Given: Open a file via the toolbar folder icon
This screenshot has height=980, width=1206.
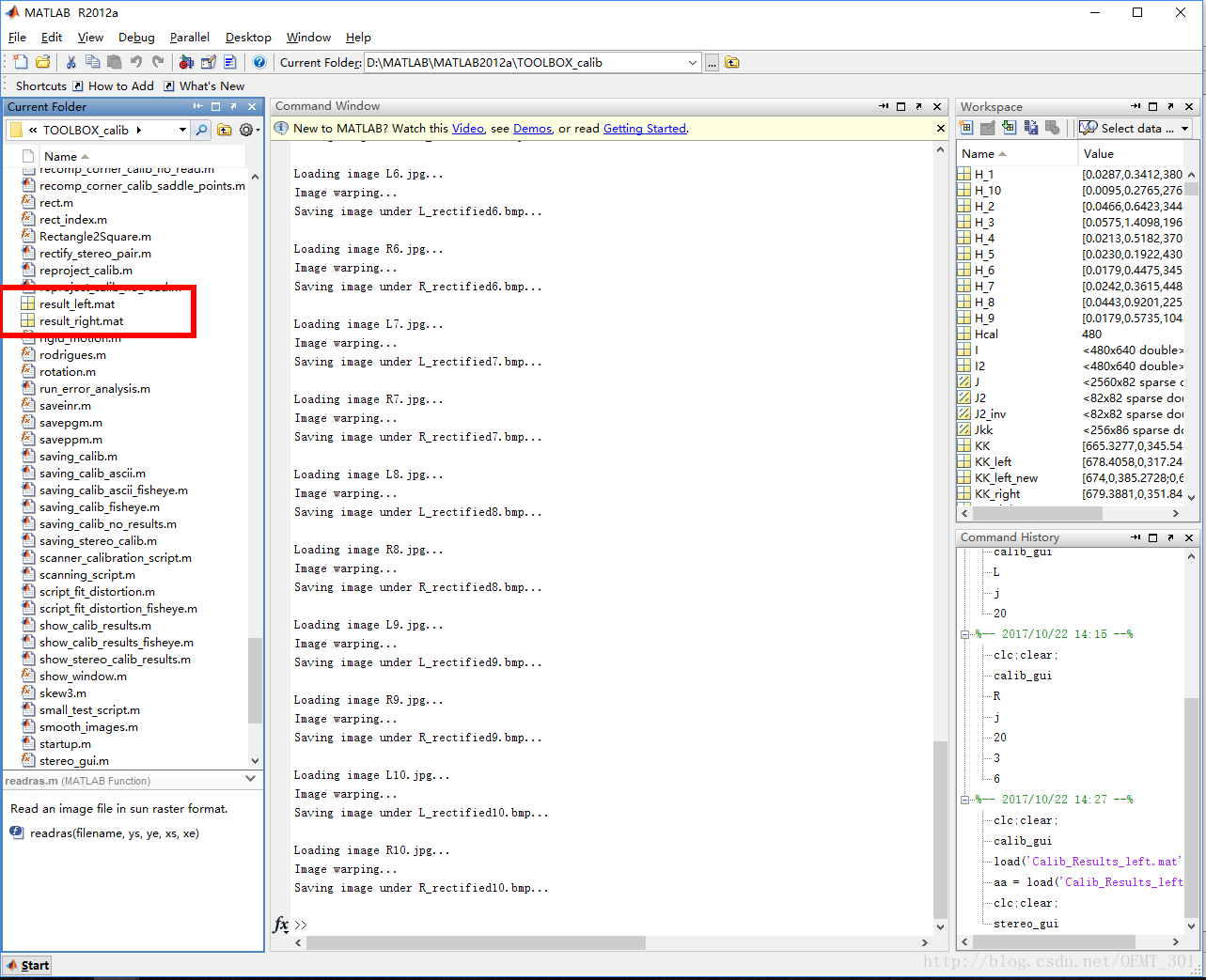Looking at the screenshot, I should [42, 62].
